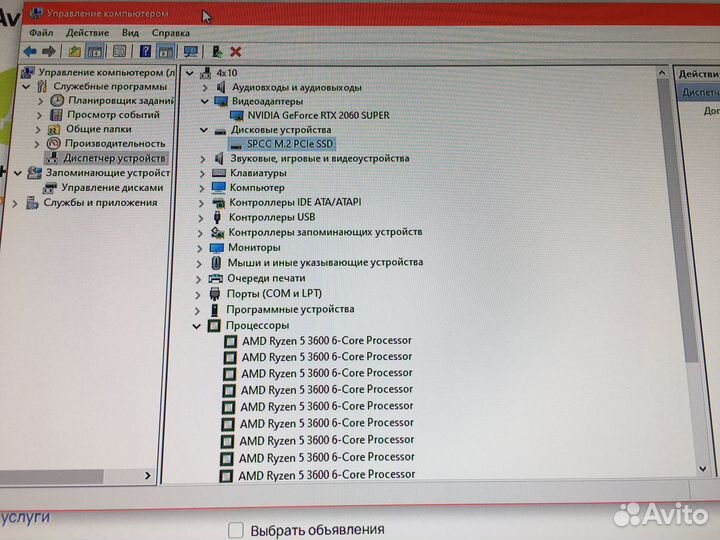Click the Up one level folder icon

[x=74, y=51]
